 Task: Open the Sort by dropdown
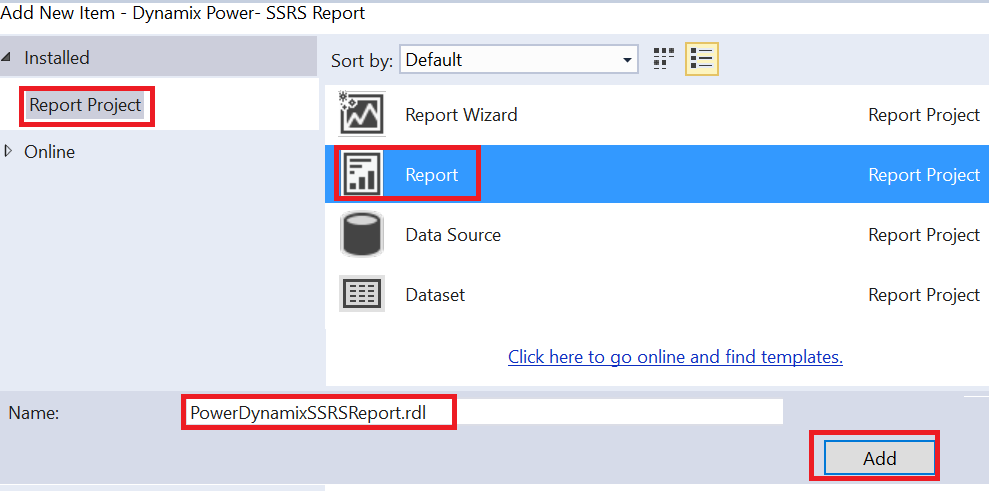[x=518, y=60]
